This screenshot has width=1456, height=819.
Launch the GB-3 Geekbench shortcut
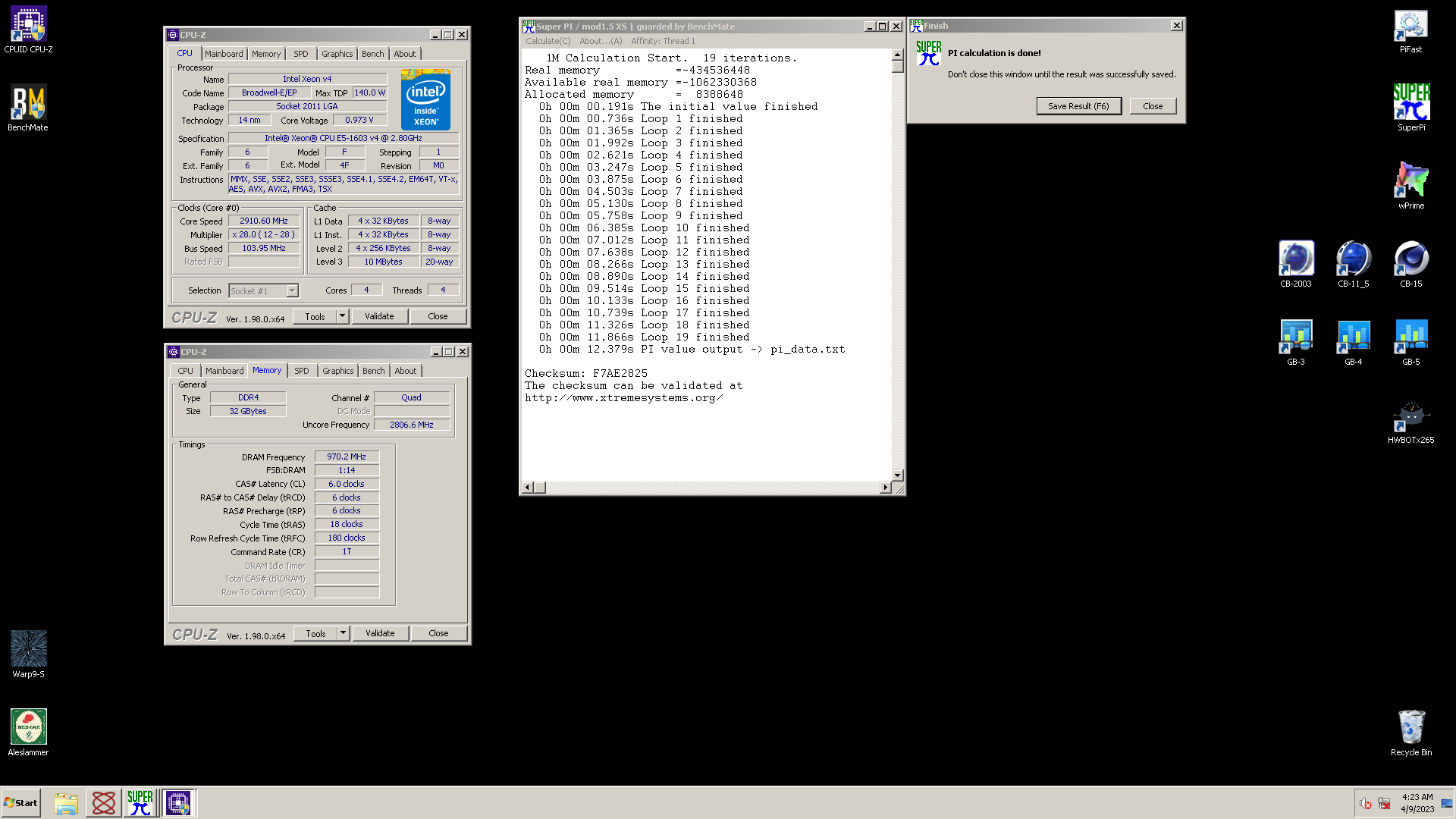1295,342
